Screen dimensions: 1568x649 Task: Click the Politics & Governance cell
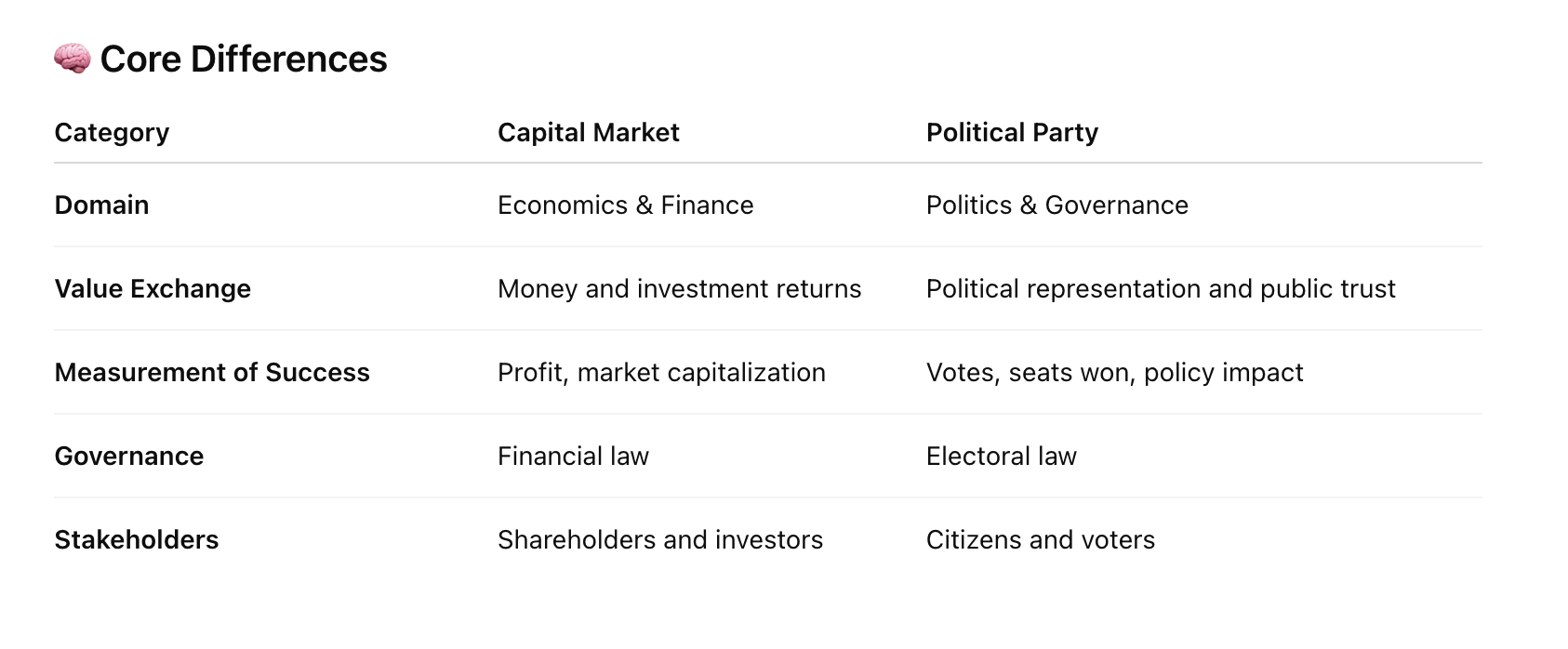pyautogui.click(x=1057, y=205)
